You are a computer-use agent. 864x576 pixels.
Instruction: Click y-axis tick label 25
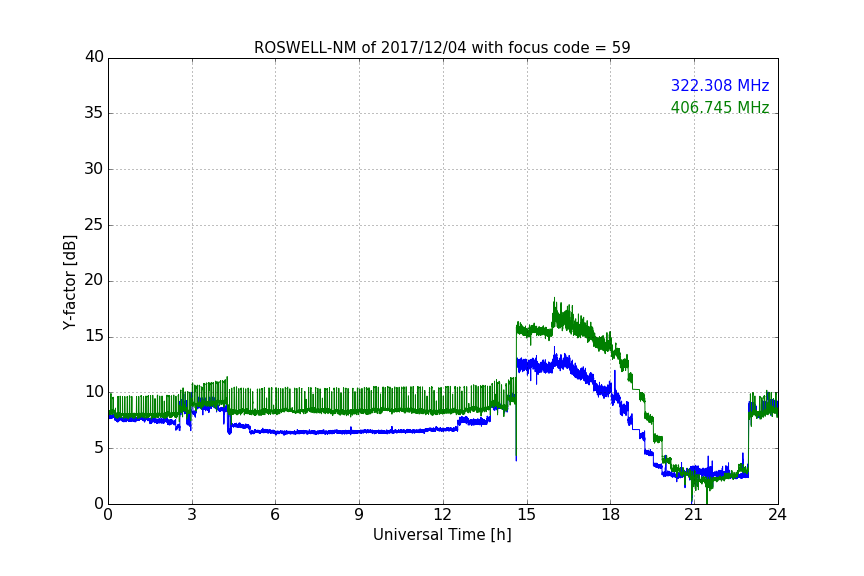pos(94,224)
